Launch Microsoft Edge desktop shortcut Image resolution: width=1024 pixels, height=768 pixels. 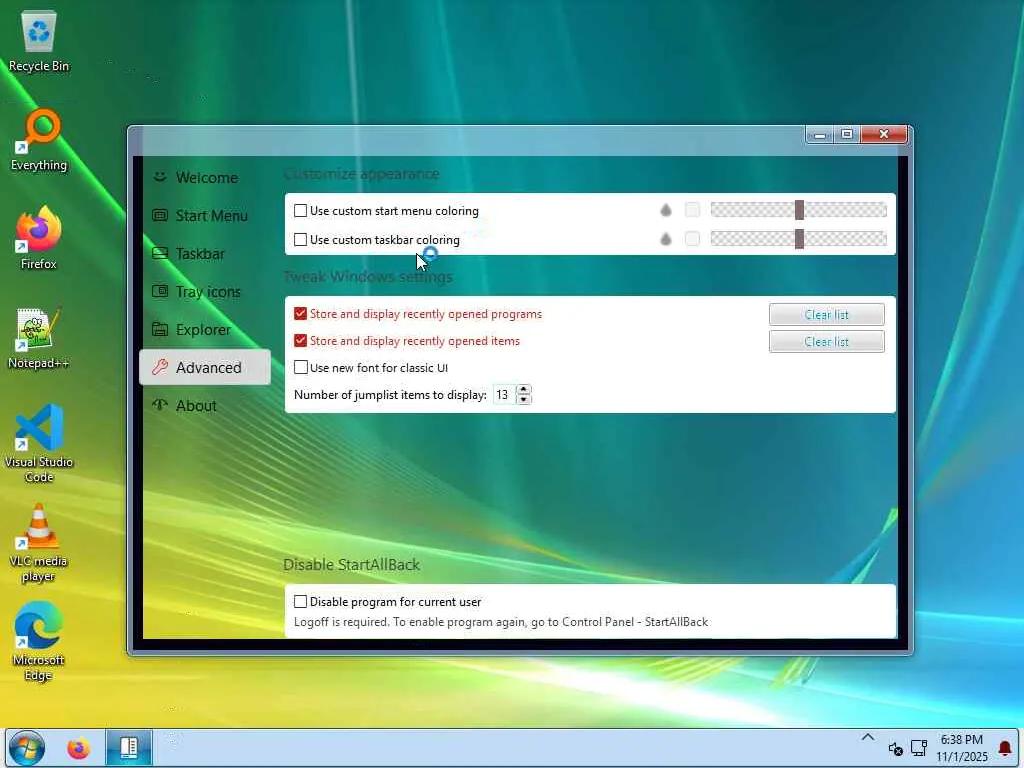[x=39, y=642]
